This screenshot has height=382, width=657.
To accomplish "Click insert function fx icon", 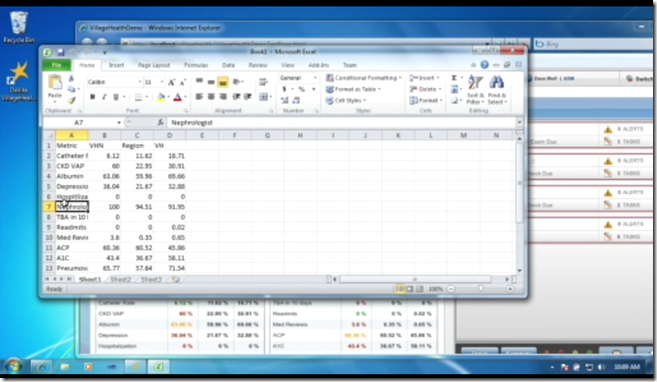I will tap(160, 122).
